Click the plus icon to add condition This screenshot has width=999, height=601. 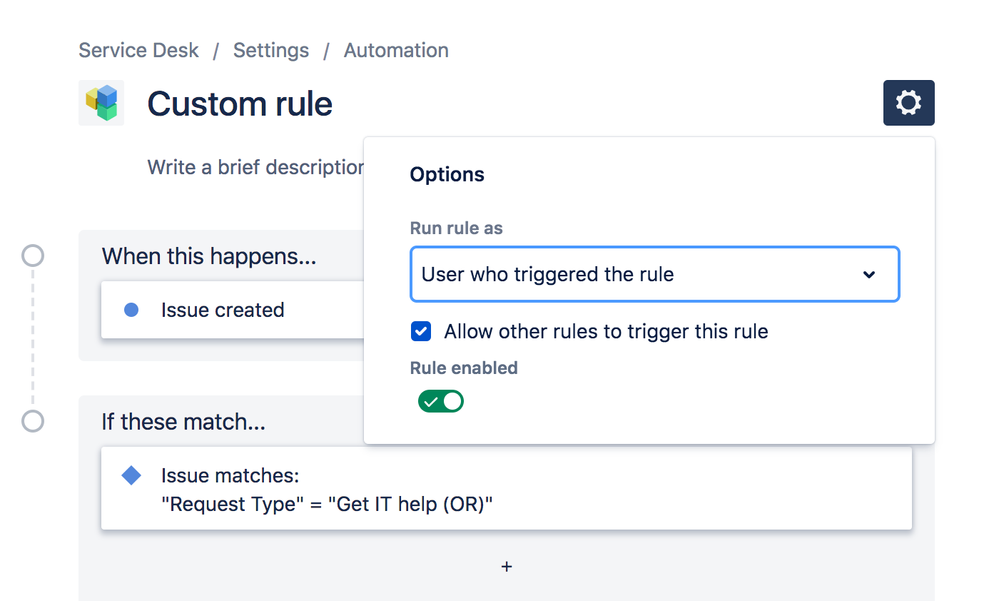tap(506, 567)
